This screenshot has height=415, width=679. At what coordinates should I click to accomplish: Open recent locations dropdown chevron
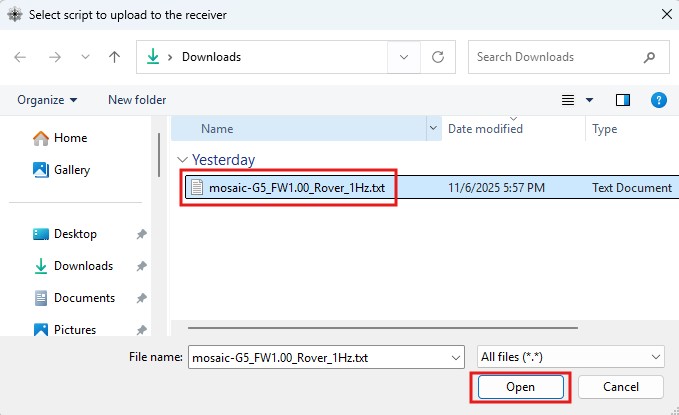coord(85,57)
